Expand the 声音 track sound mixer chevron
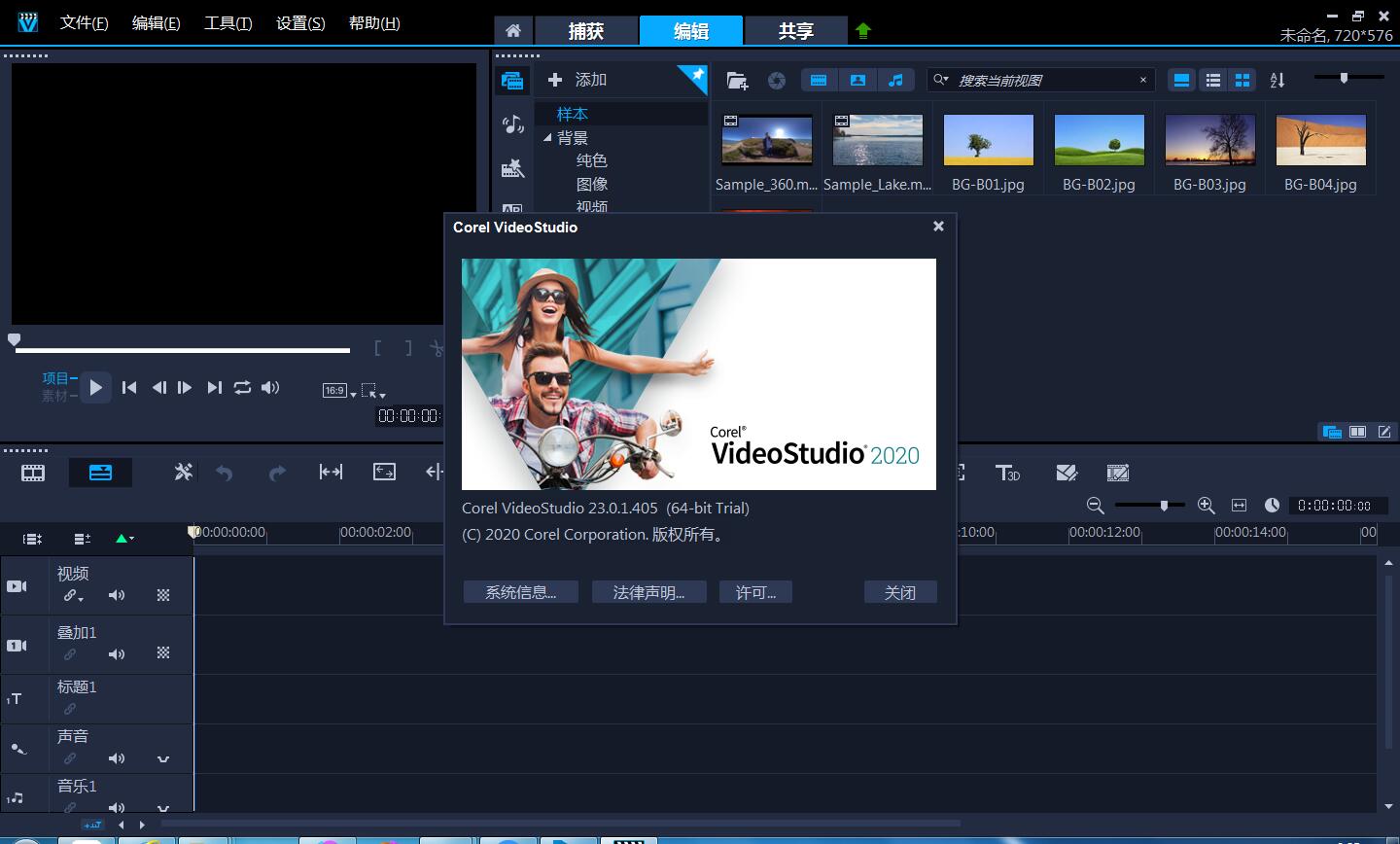 163,758
